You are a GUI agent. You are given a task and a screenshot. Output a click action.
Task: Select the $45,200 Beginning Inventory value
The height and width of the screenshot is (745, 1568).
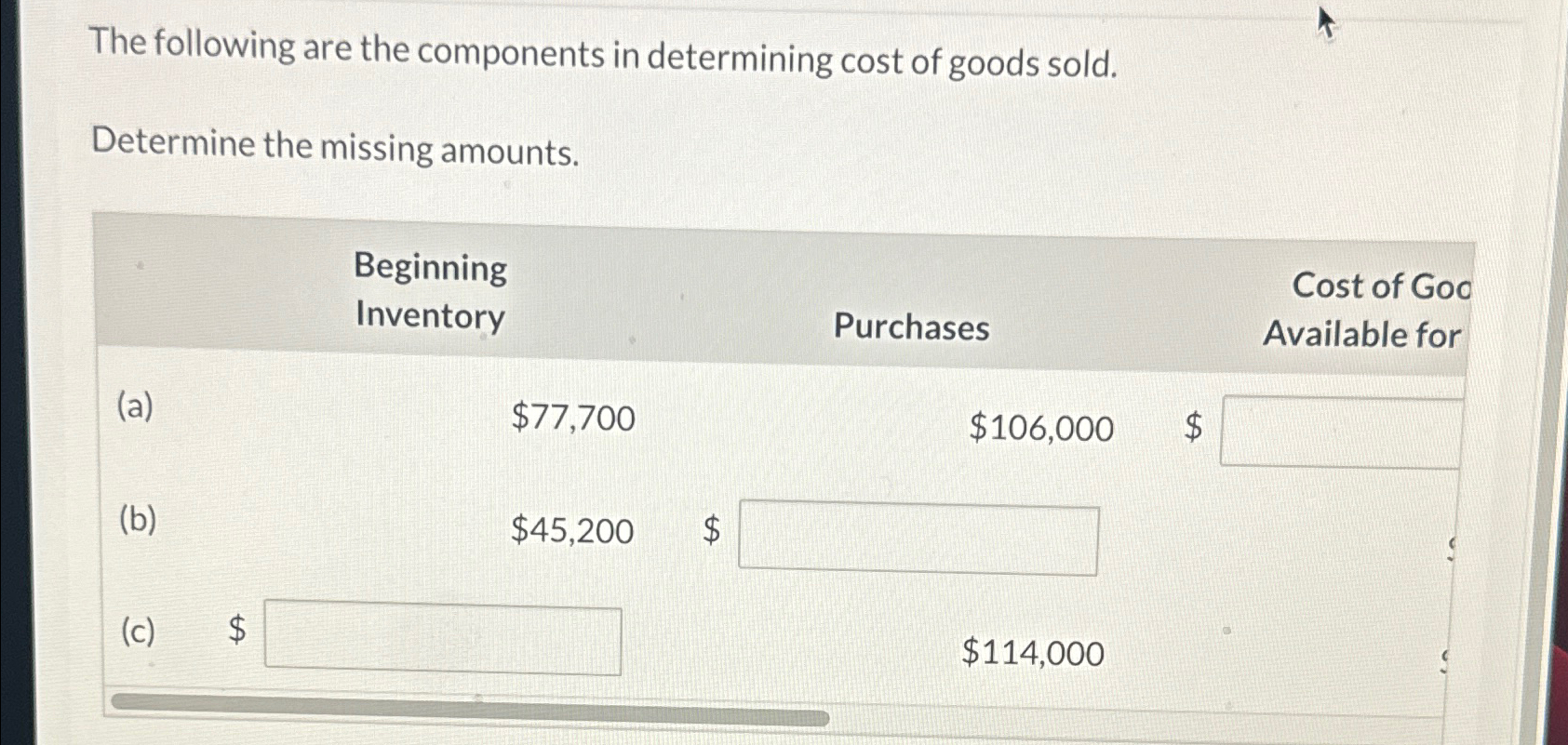click(571, 532)
